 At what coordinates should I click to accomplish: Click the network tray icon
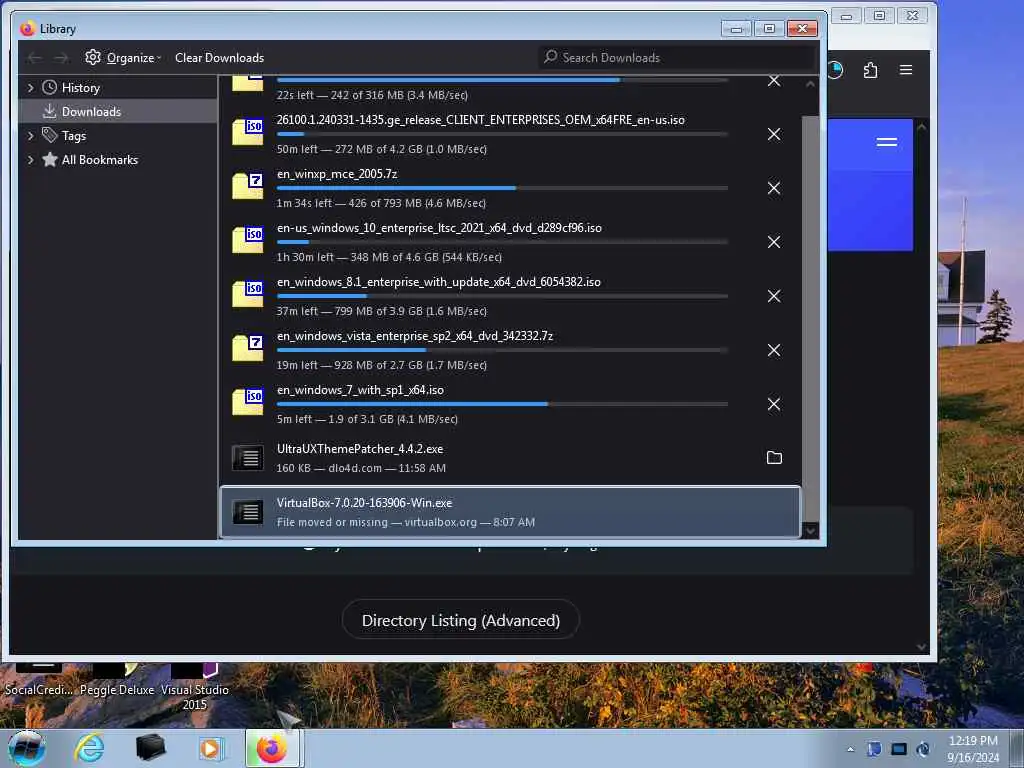(x=899, y=750)
